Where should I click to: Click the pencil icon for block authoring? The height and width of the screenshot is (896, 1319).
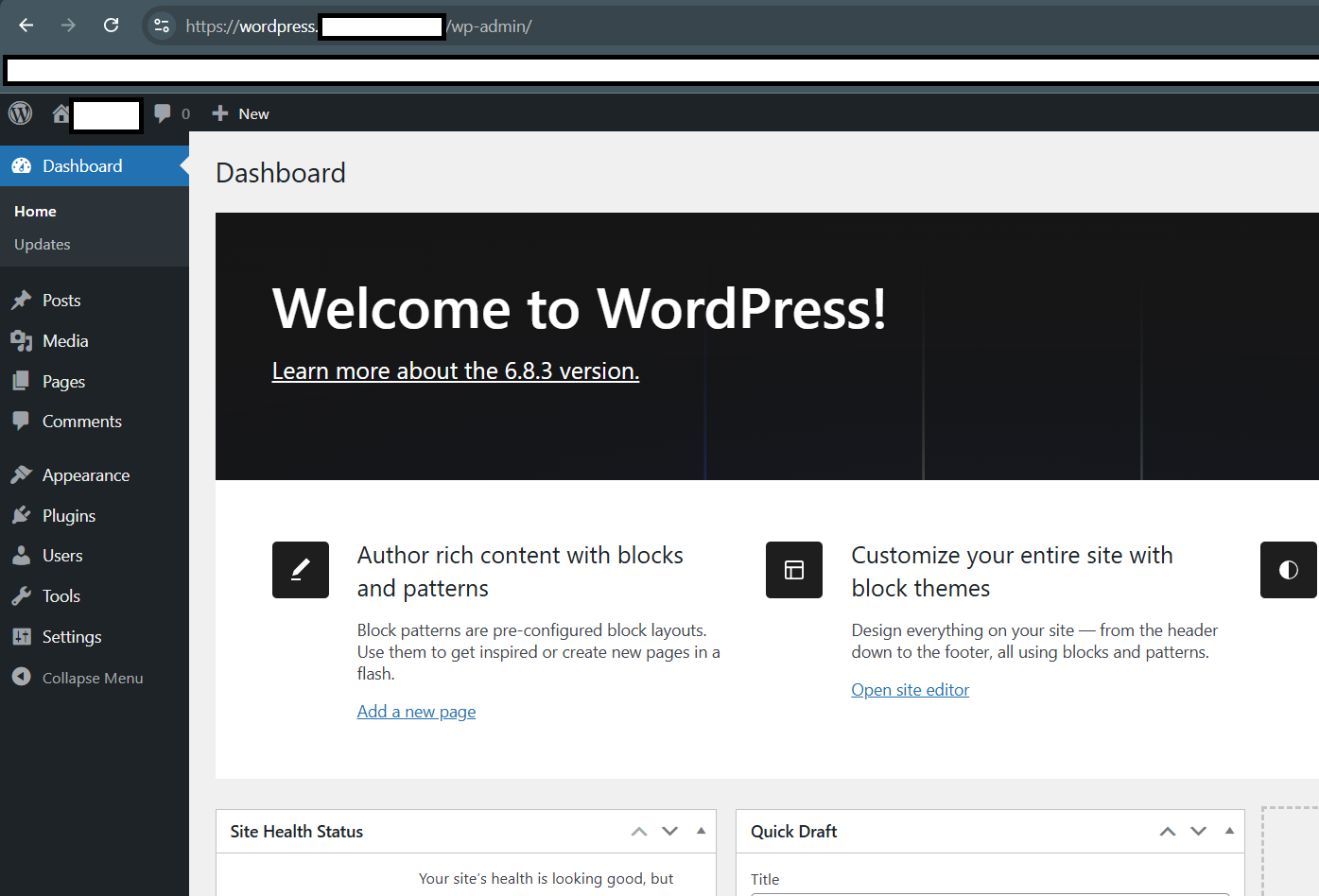(x=301, y=570)
